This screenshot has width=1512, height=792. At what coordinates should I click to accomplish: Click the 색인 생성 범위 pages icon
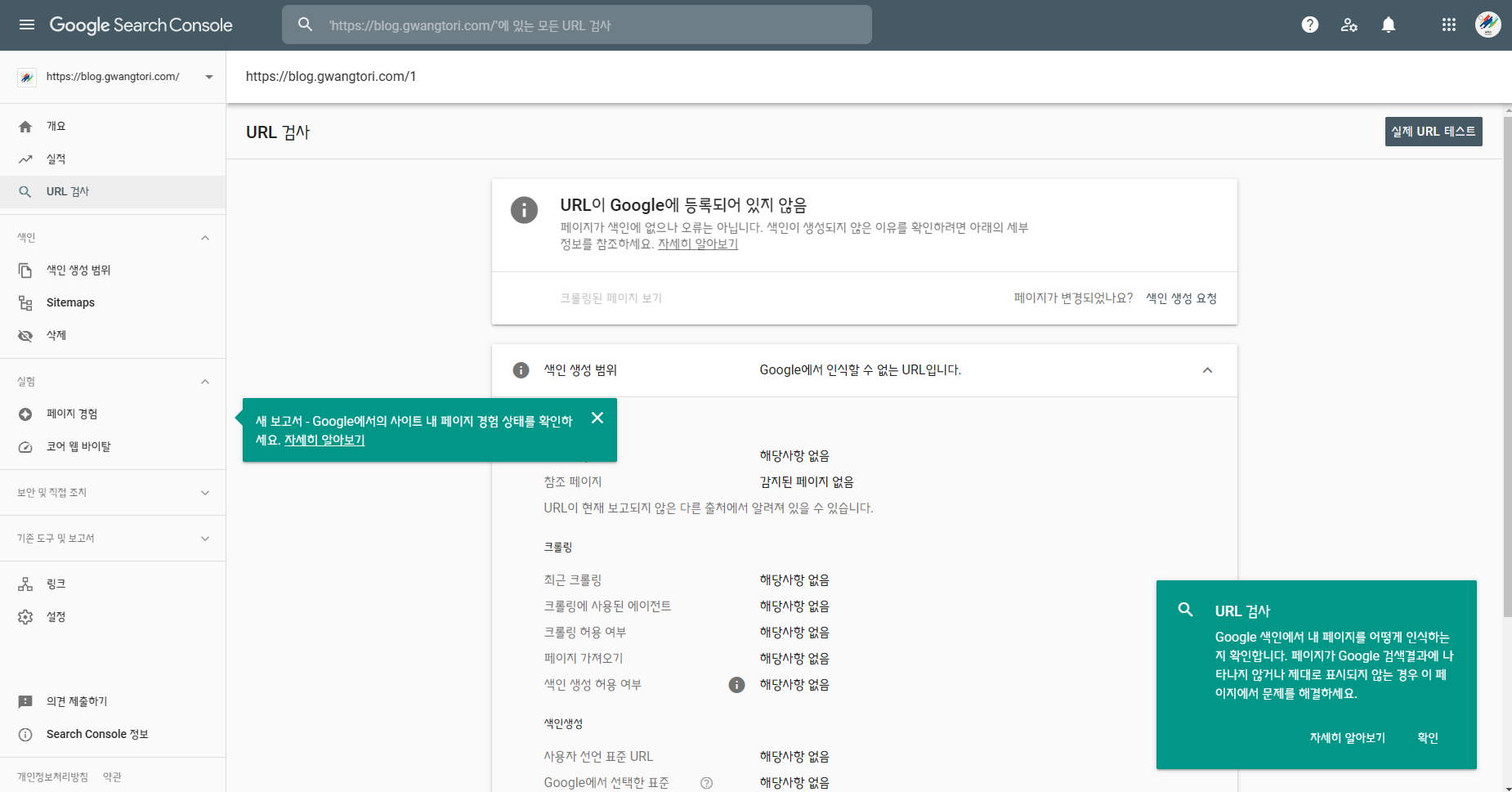[25, 271]
